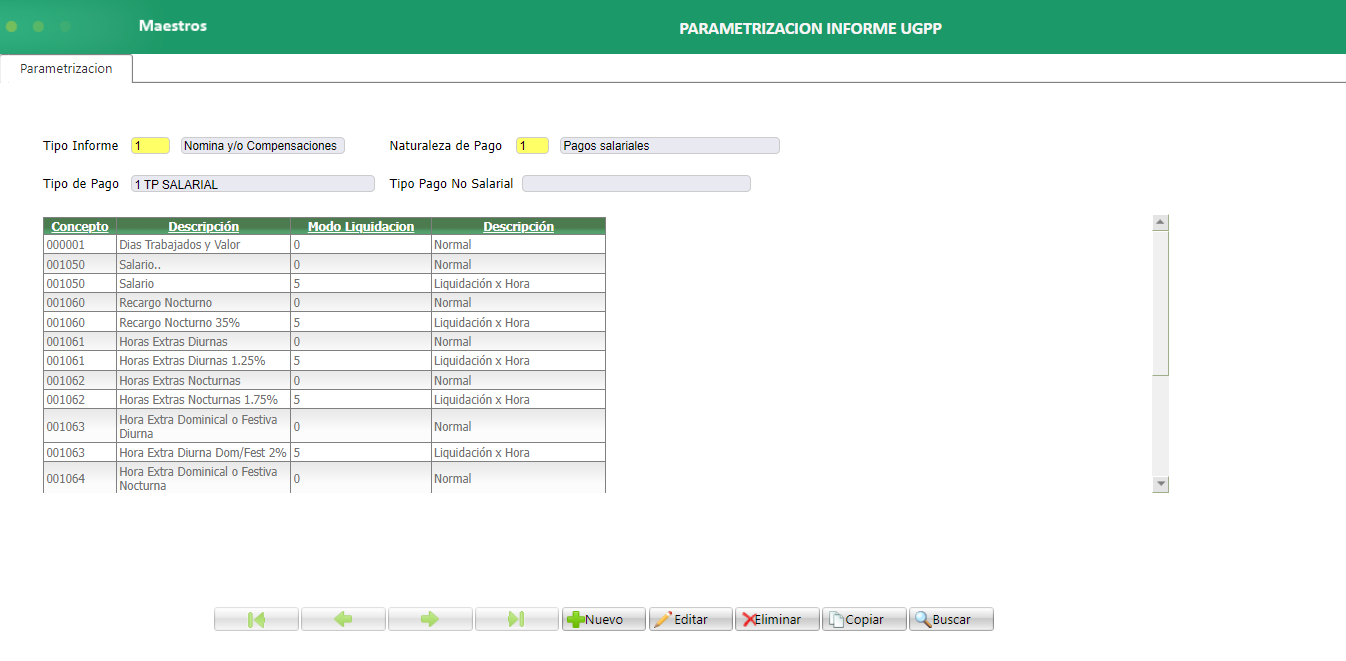
Task: Click the Nuevo button
Action: pyautogui.click(x=603, y=619)
